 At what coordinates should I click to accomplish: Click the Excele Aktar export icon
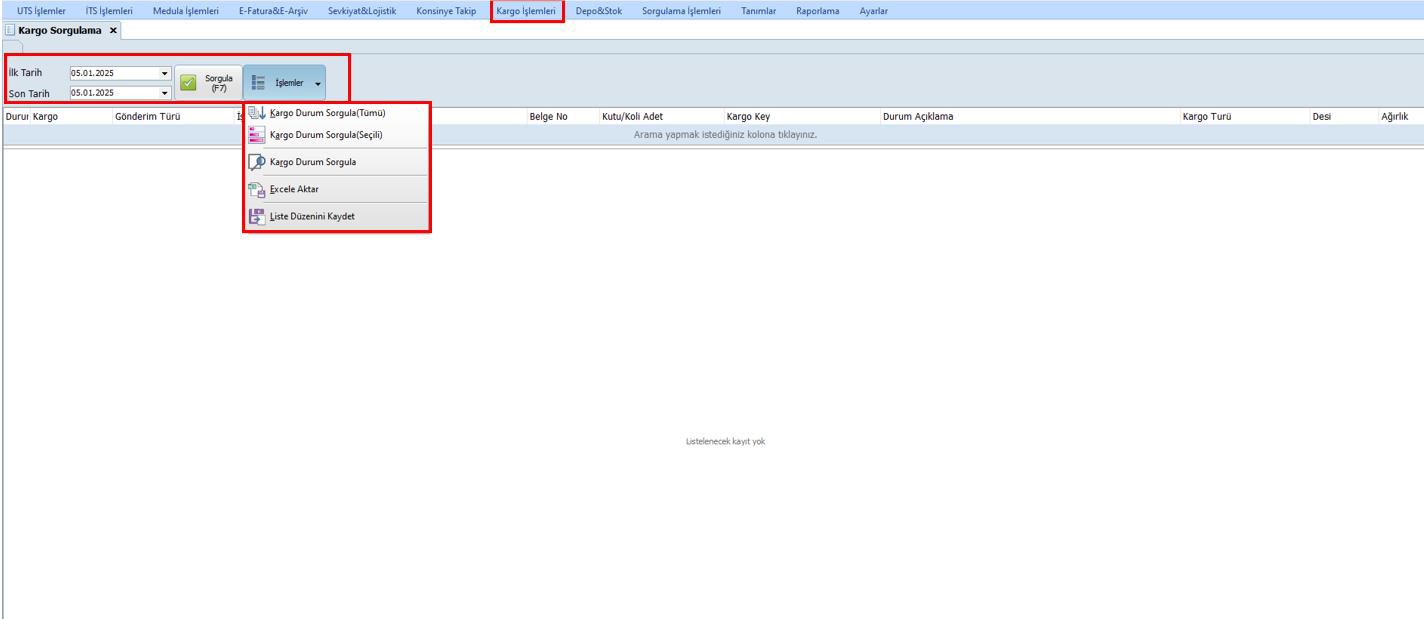pos(256,189)
